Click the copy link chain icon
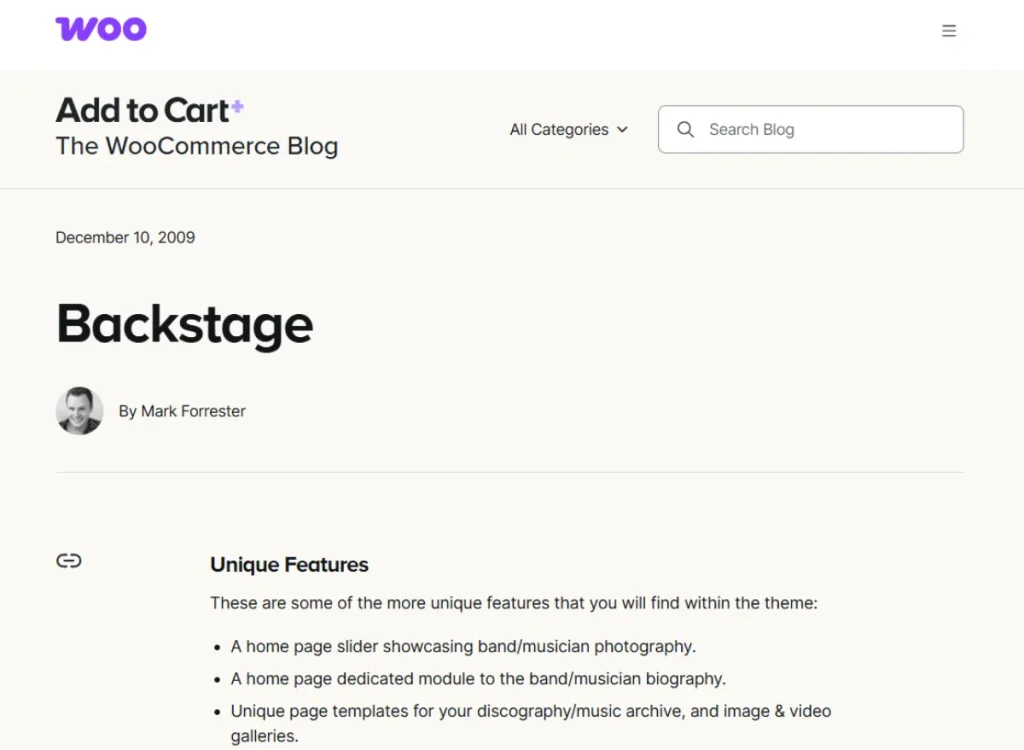Viewport: 1024px width, 750px height. click(x=69, y=561)
